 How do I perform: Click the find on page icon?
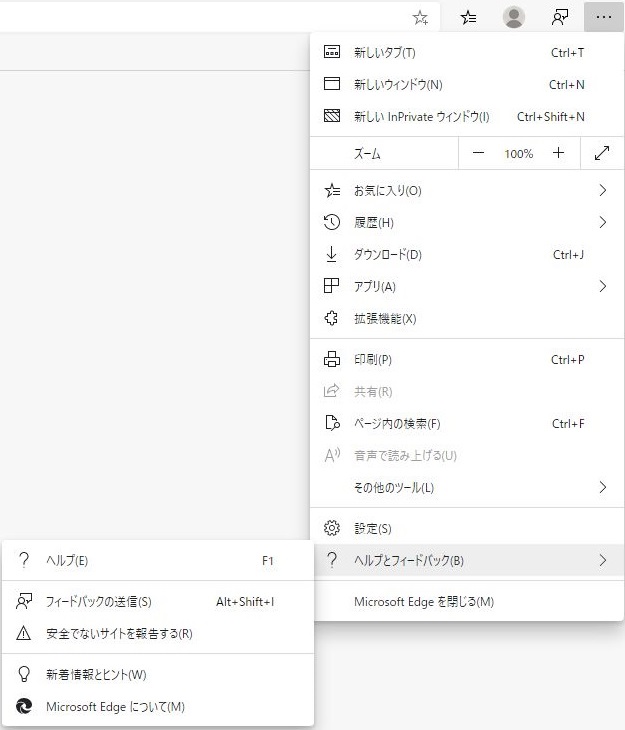[332, 423]
